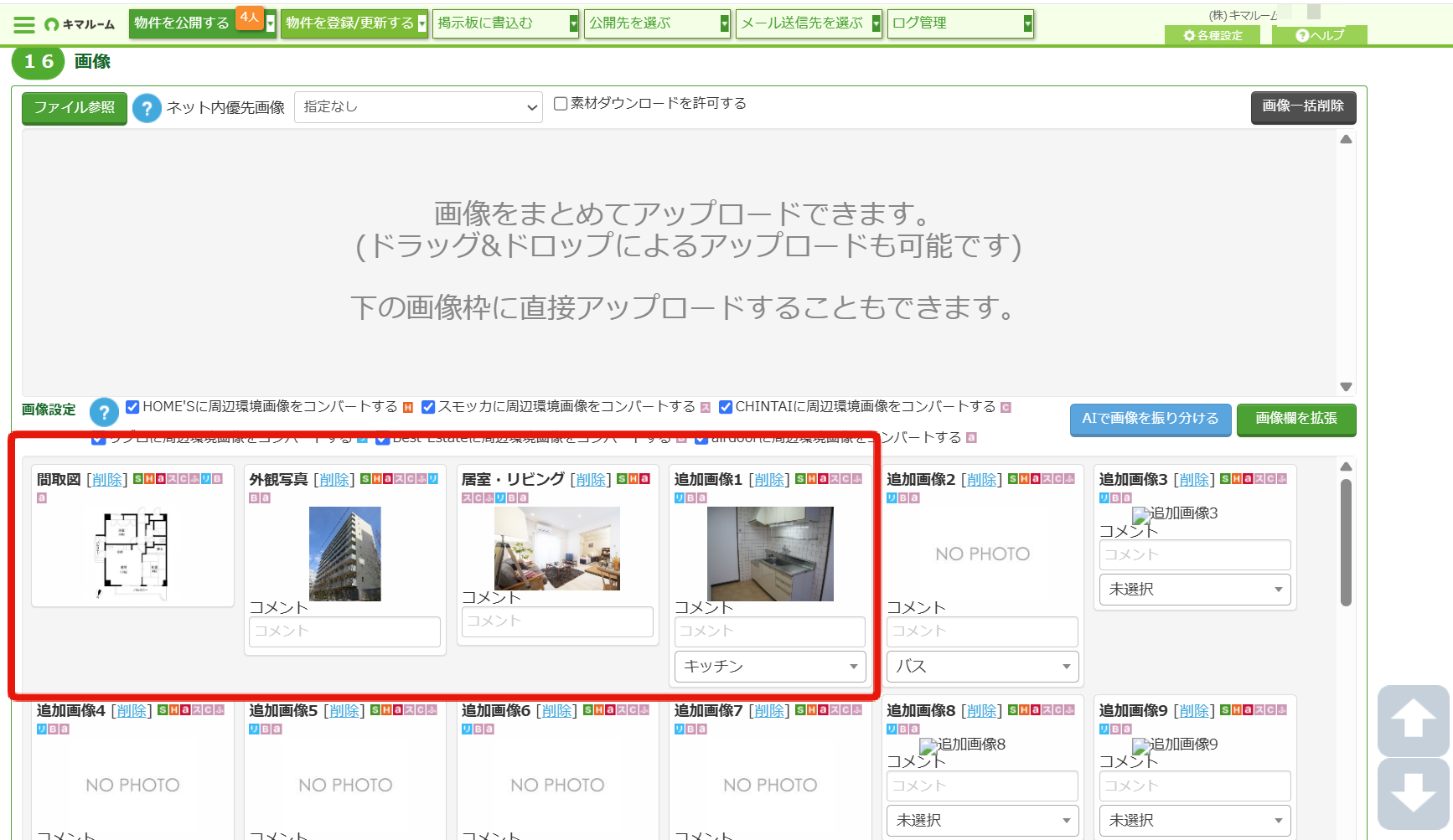Click the upload area's scroll-up arrow
The width and height of the screenshot is (1453, 840).
[x=1346, y=140]
